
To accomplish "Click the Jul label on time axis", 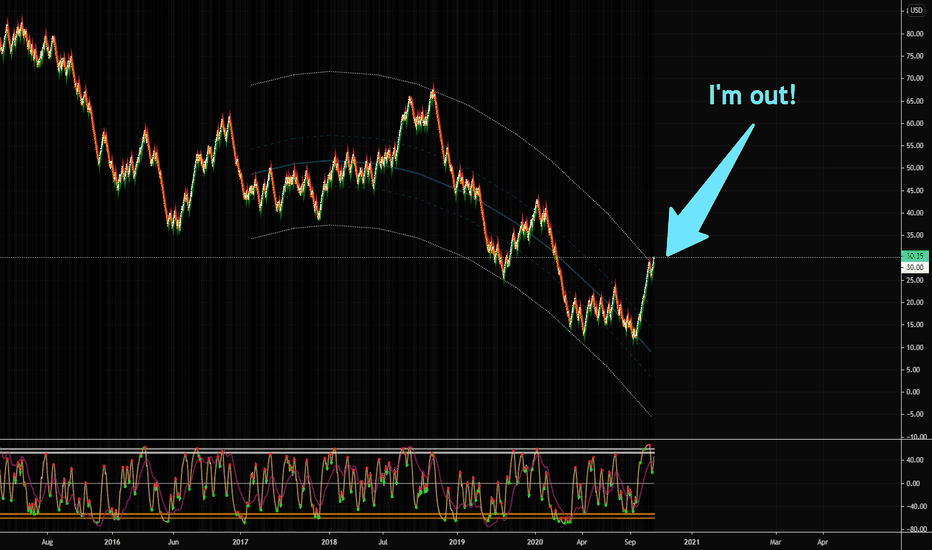I will (x=383, y=542).
